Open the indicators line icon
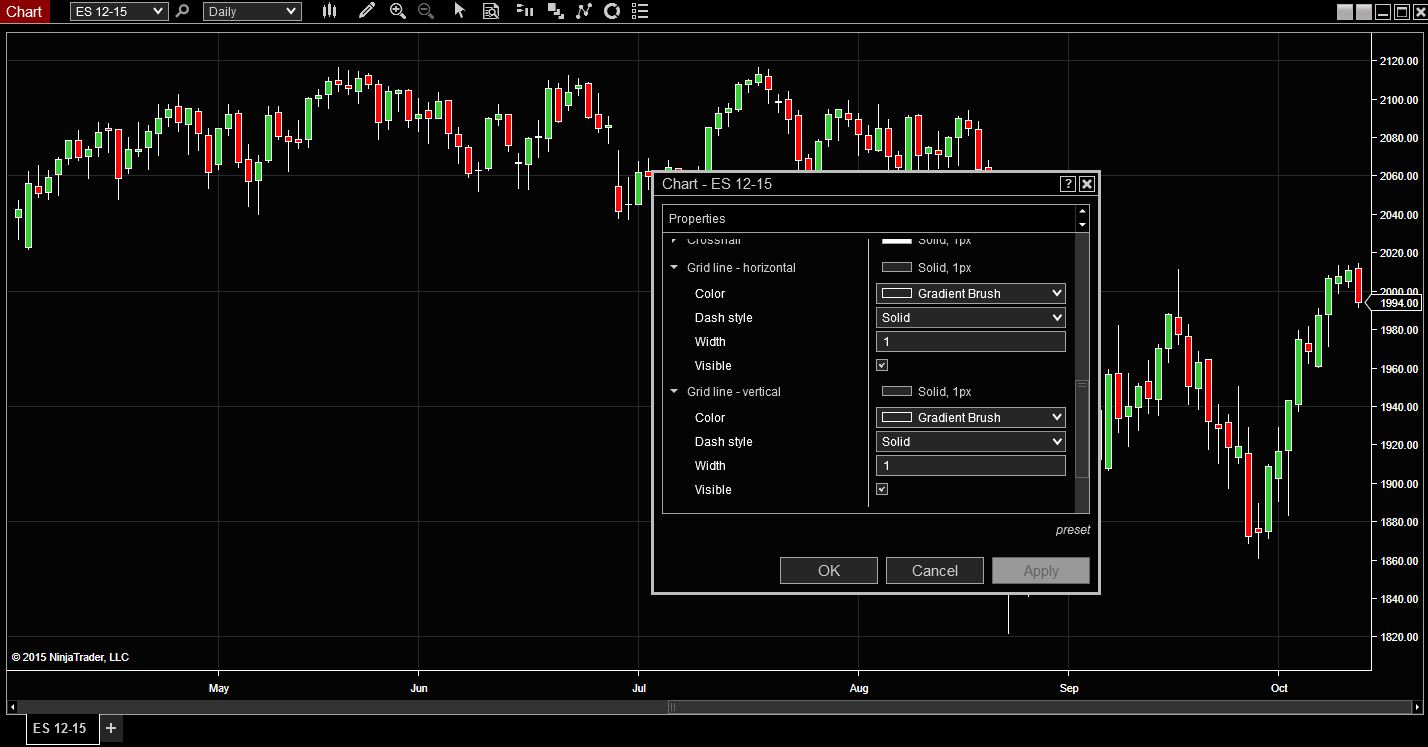1428x747 pixels. (x=585, y=11)
